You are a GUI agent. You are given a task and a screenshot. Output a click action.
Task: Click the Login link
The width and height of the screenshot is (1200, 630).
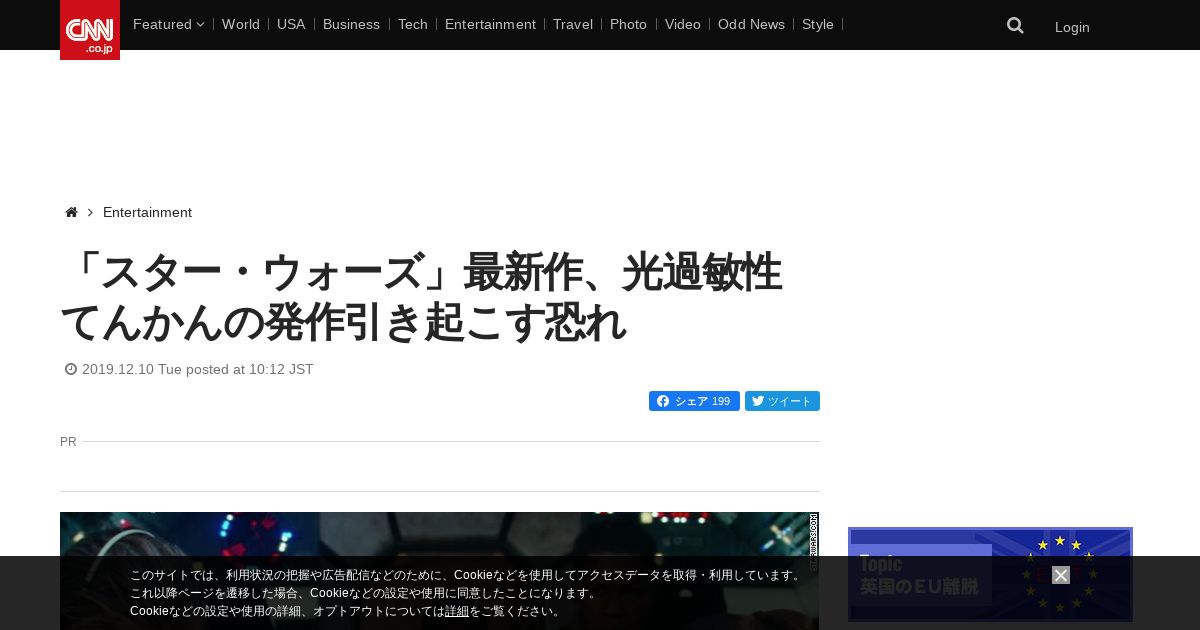pos(1072,27)
